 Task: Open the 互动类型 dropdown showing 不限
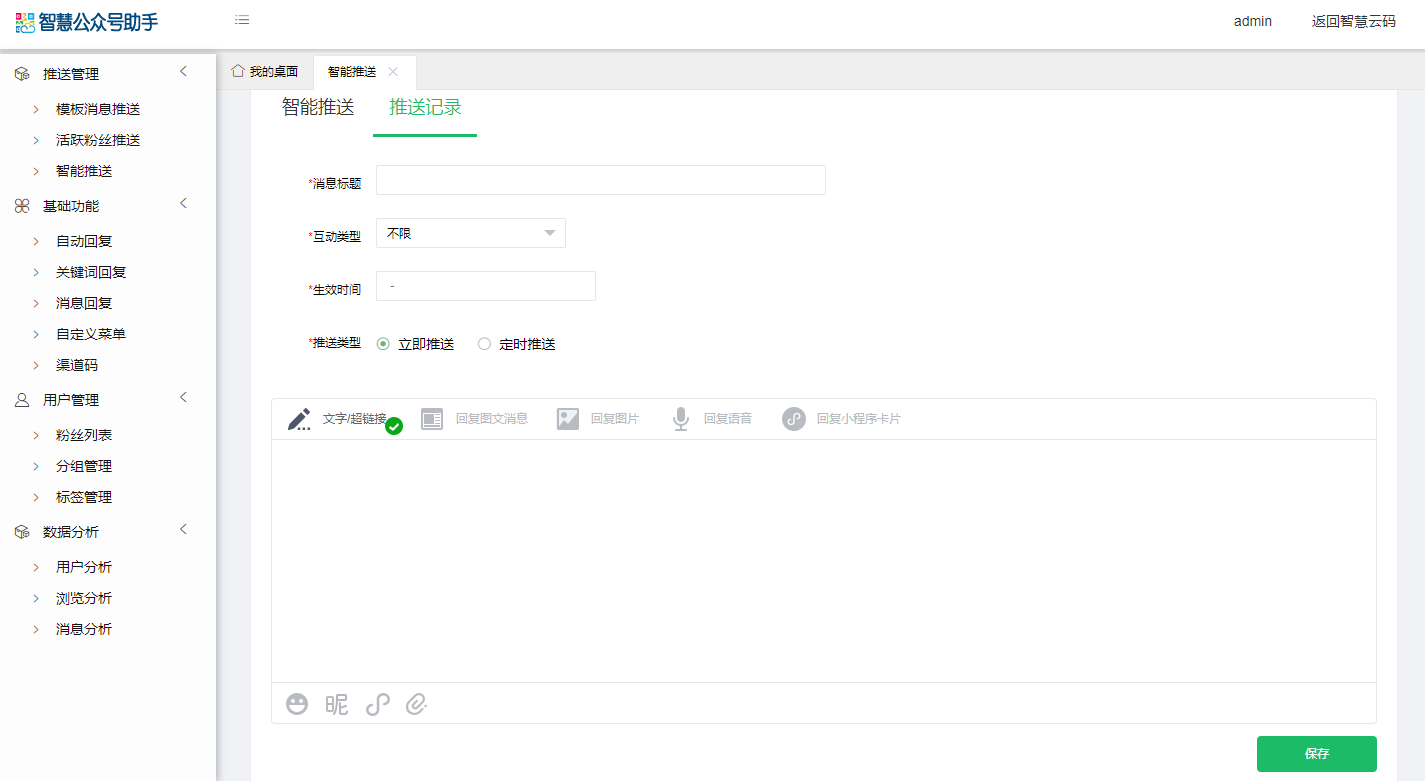pos(471,233)
